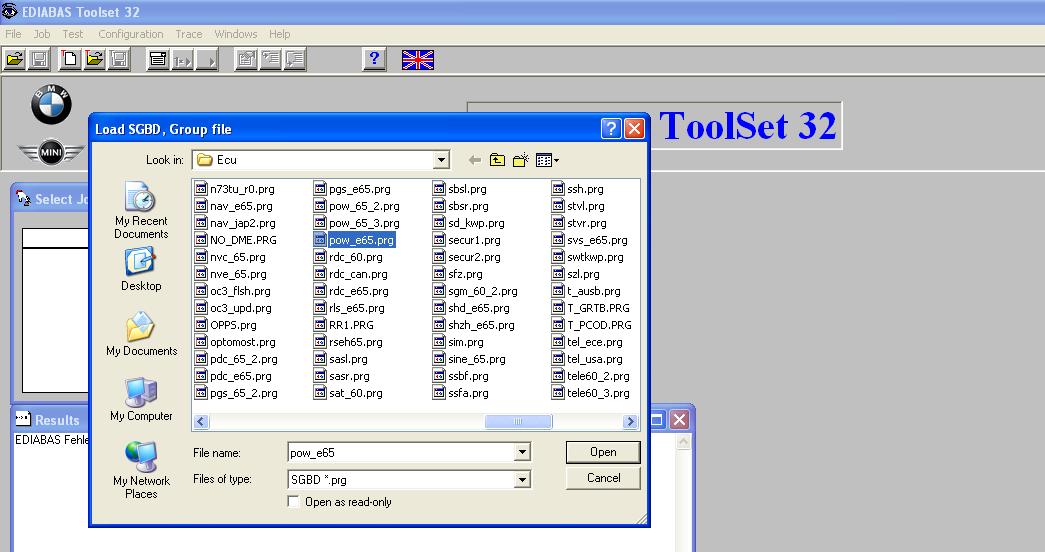
Task: Expand the File name dropdown arrow
Action: (x=522, y=453)
